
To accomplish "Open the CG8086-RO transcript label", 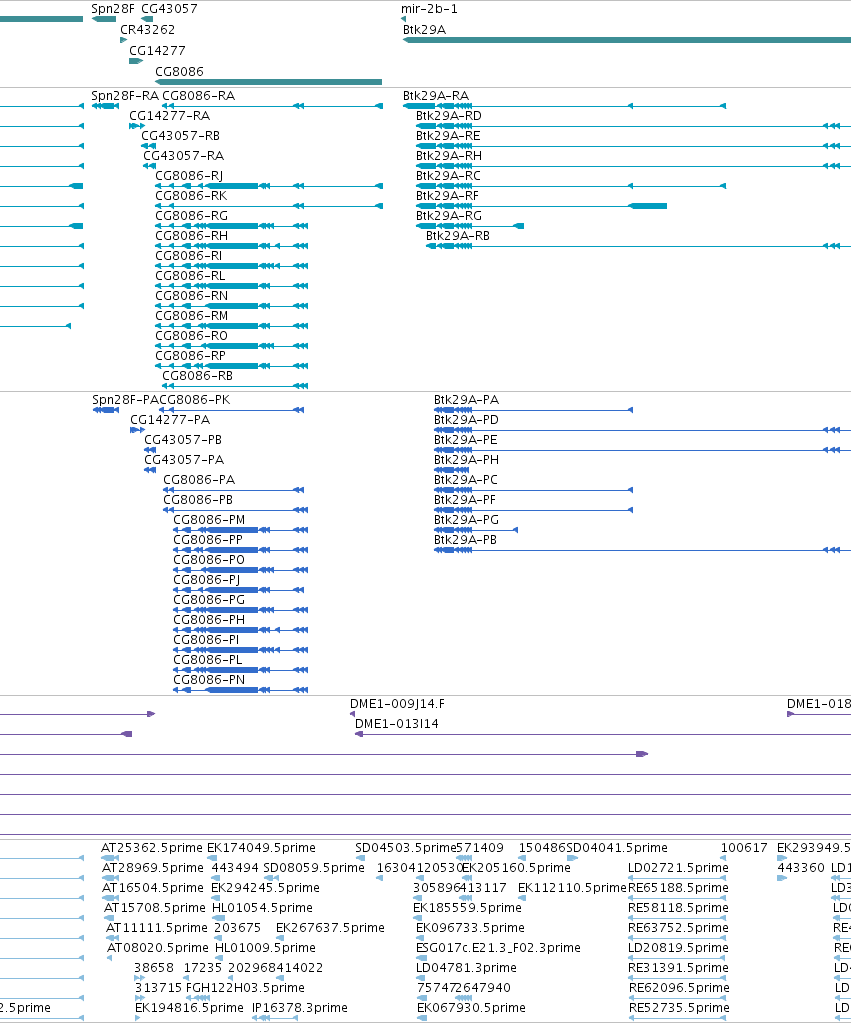I will [x=191, y=335].
